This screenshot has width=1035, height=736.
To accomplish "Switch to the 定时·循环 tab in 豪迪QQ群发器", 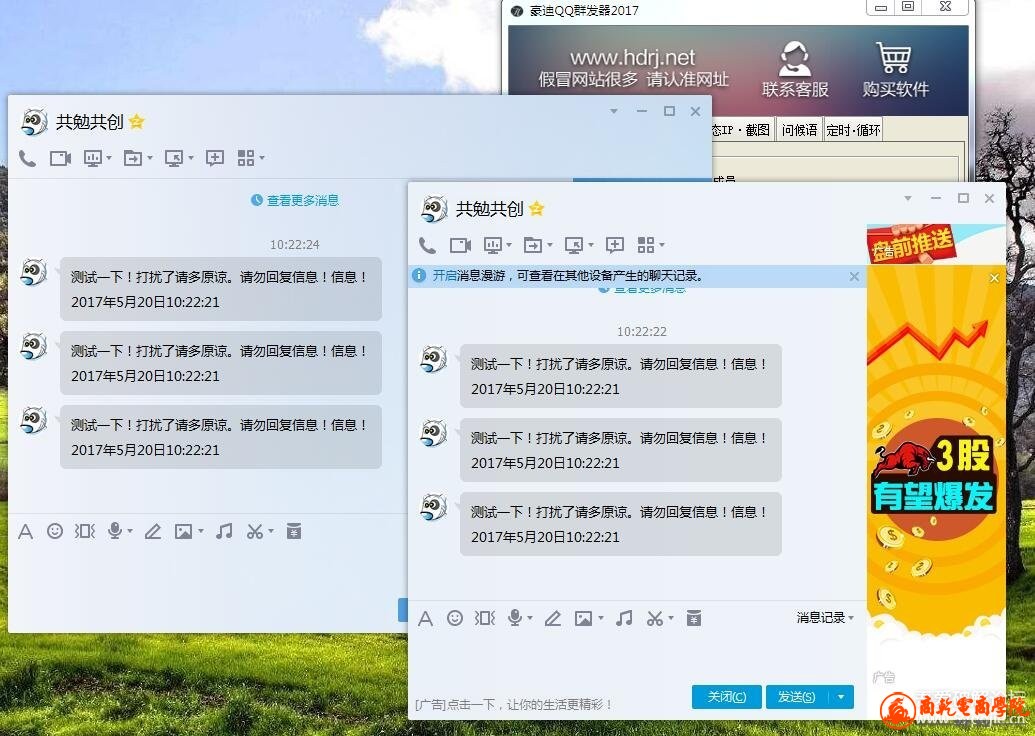I will [853, 130].
